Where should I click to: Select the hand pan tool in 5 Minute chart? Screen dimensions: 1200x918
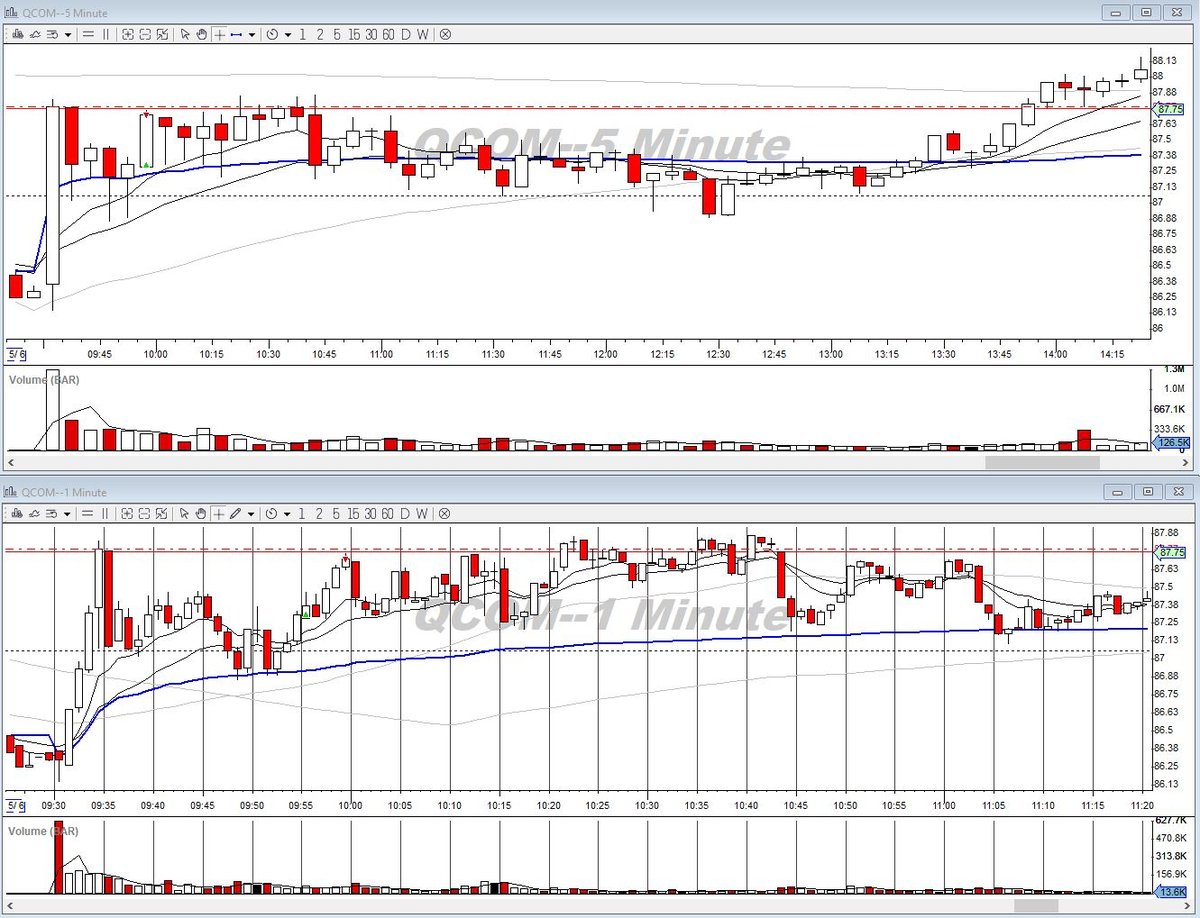coord(201,34)
